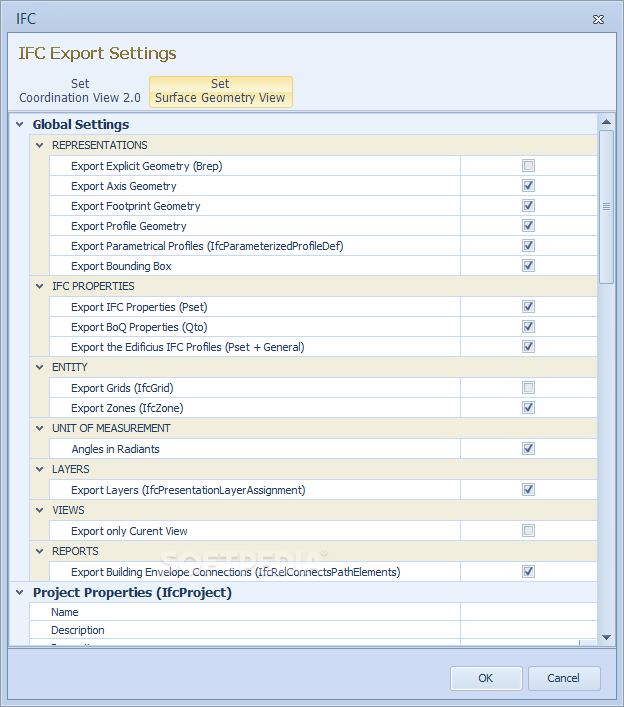This screenshot has height=707, width=624.
Task: Collapse Project Properties (IfcProject) section
Action: [19, 593]
